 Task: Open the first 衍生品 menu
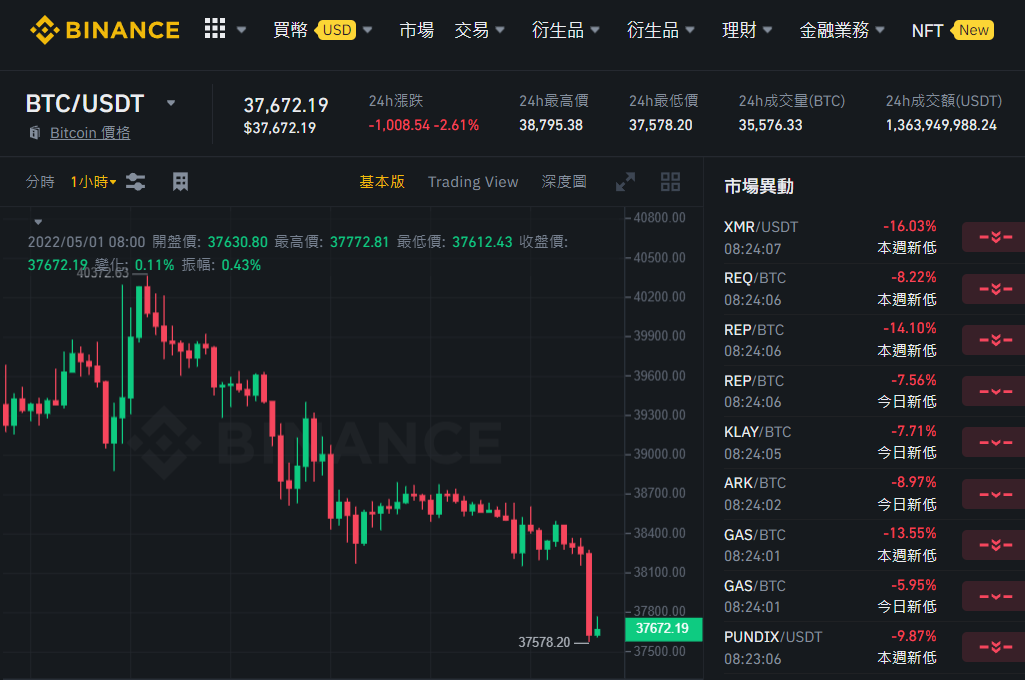click(565, 30)
